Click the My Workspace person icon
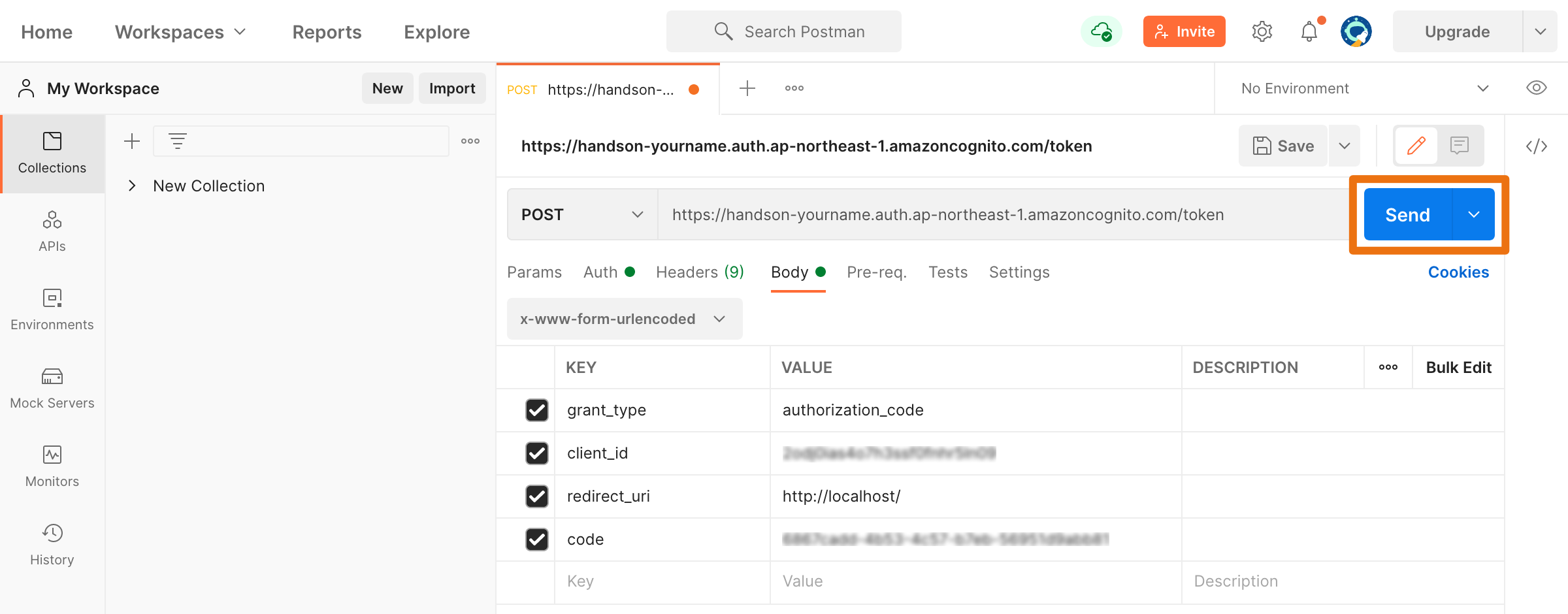This screenshot has height=614, width=1568. 26,88
